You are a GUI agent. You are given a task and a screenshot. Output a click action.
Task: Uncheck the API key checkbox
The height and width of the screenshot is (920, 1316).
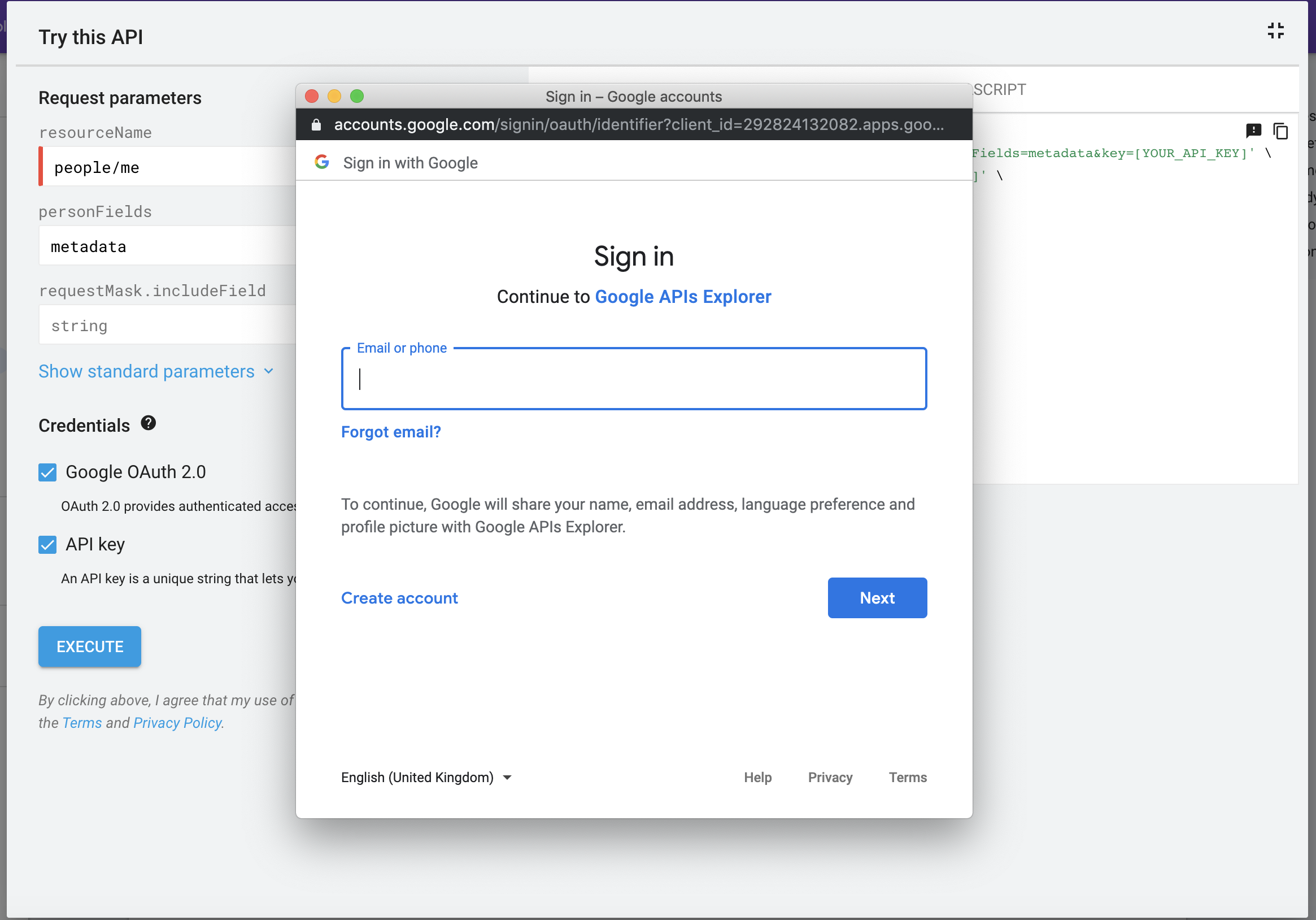pyautogui.click(x=47, y=545)
